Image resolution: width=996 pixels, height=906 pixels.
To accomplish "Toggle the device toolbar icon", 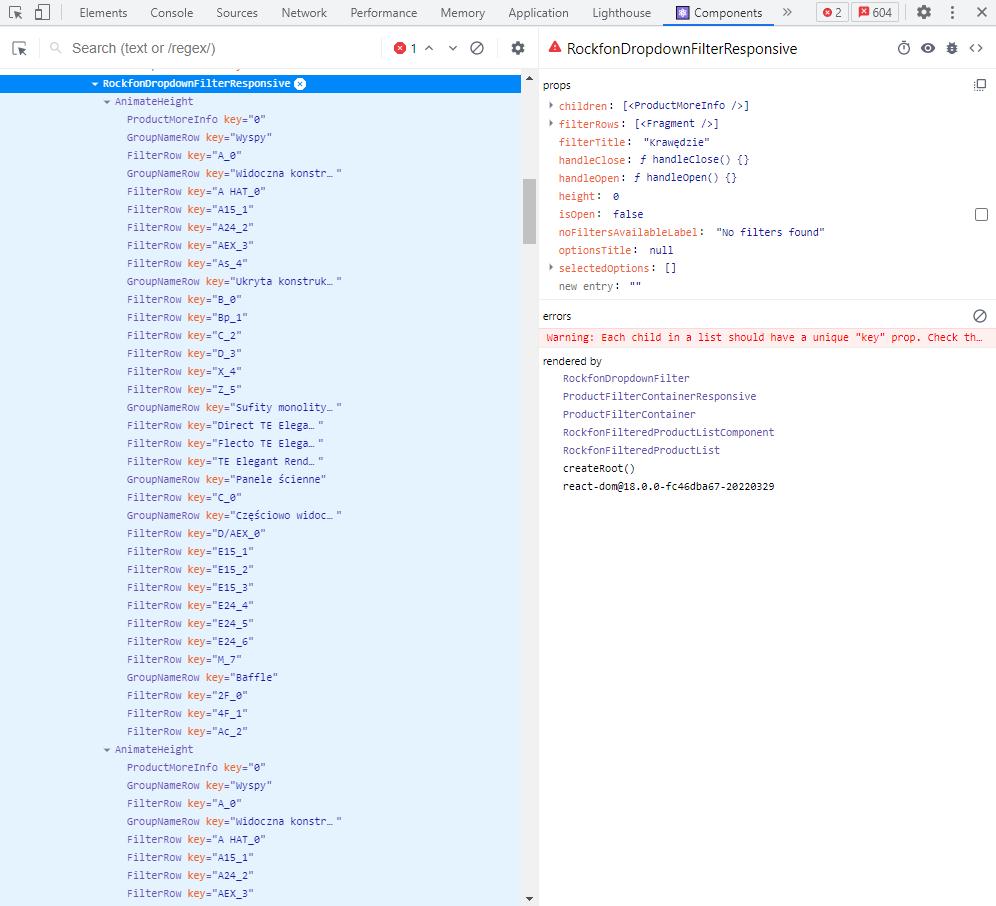I will pyautogui.click(x=42, y=13).
